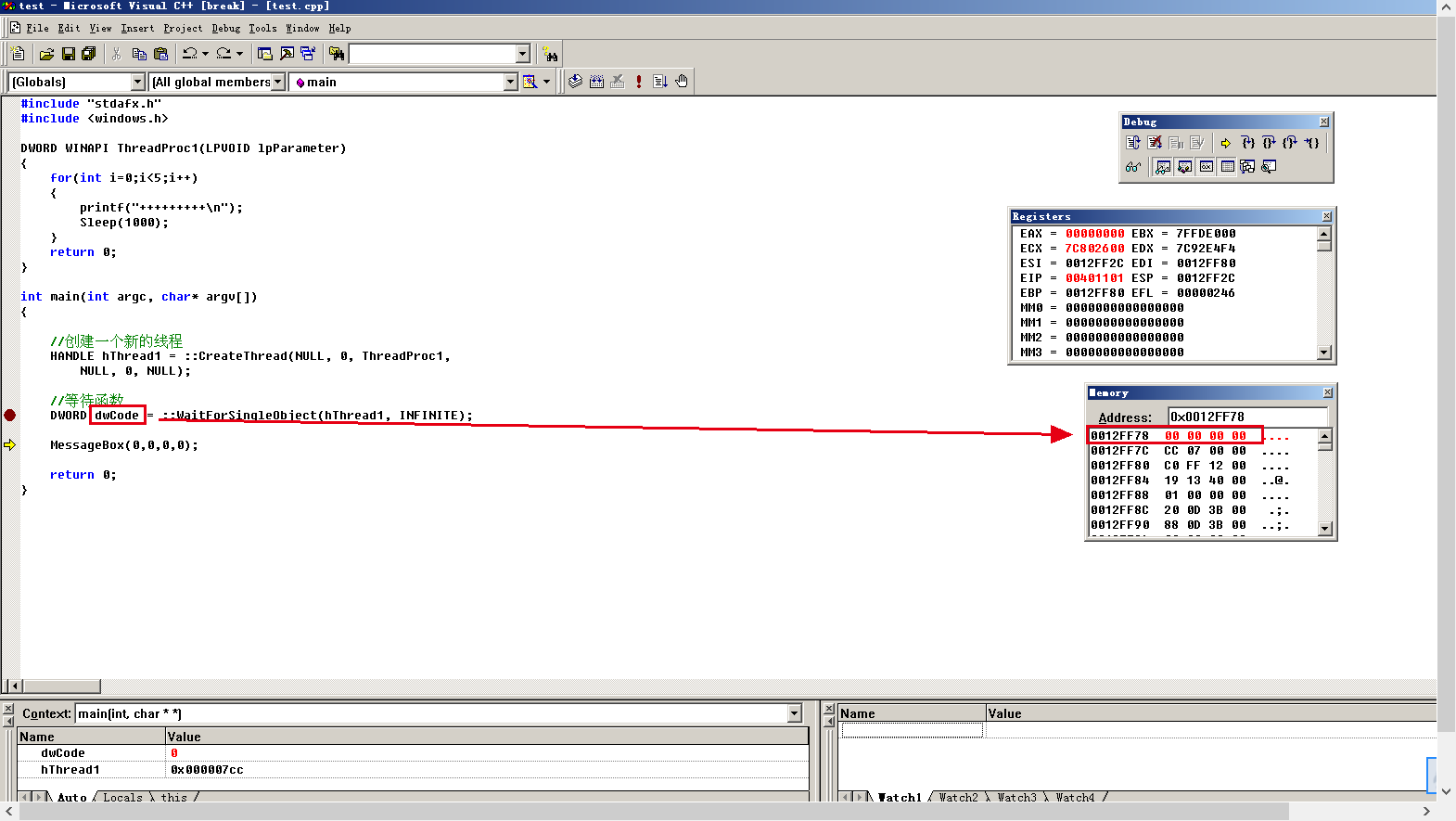Click the editor horizontal scrollbar thumb
This screenshot has width=1456, height=821.
click(61, 686)
